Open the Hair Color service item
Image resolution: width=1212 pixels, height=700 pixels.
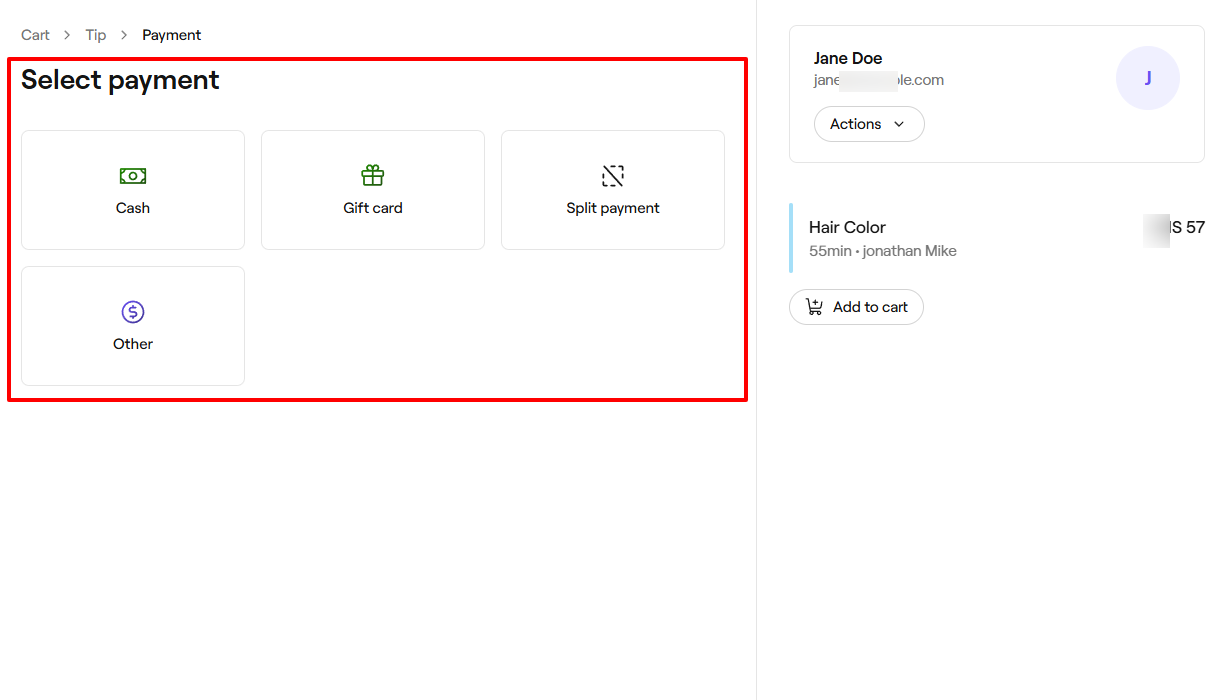tap(847, 227)
